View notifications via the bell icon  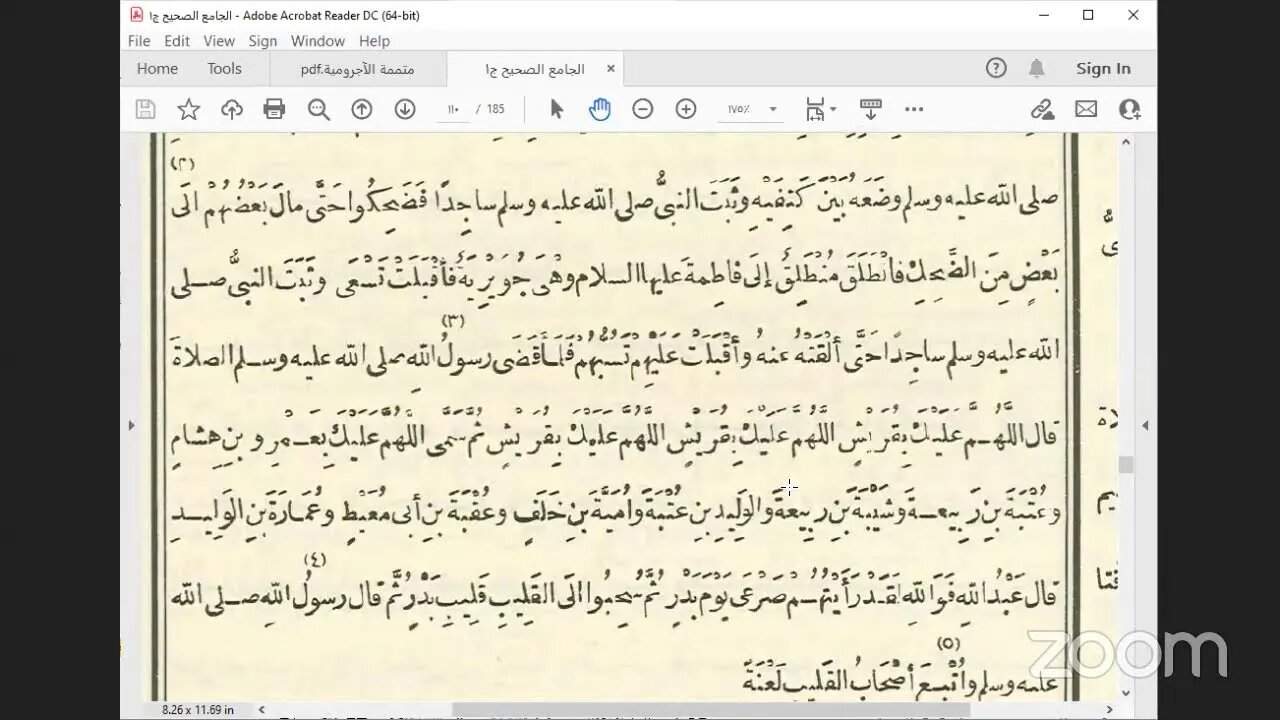1037,68
